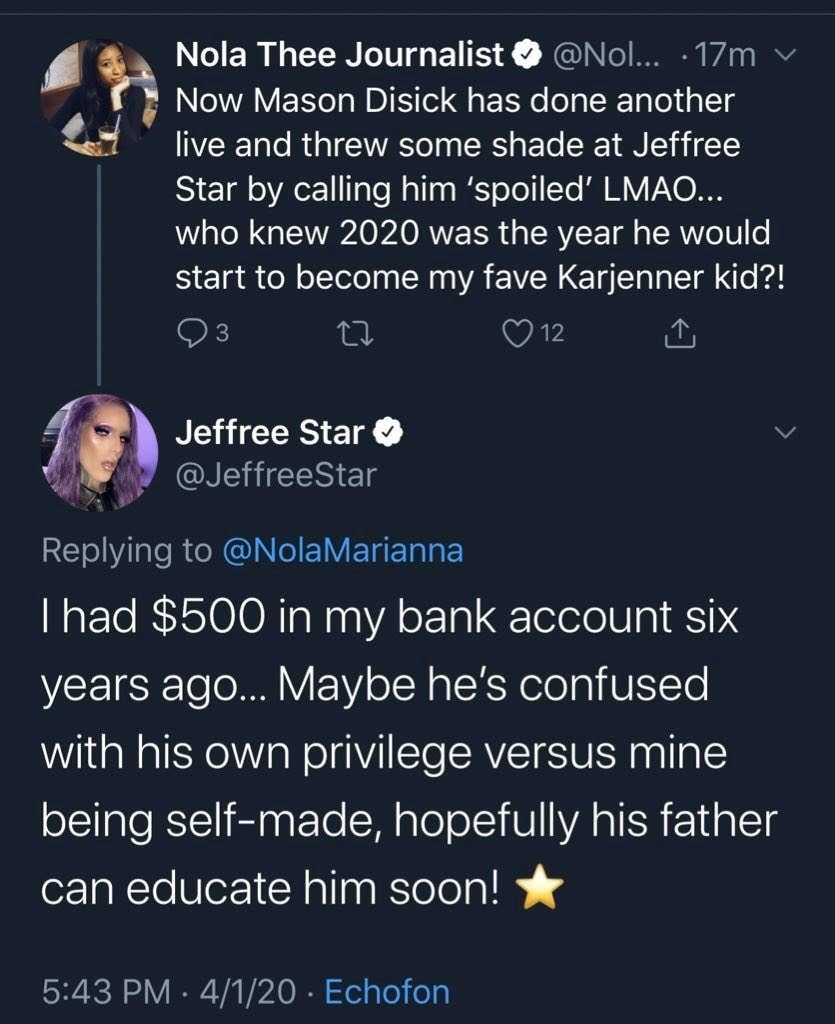The image size is (835, 1024).
Task: Expand options chevron on Nola's tweet
Action: click(786, 57)
